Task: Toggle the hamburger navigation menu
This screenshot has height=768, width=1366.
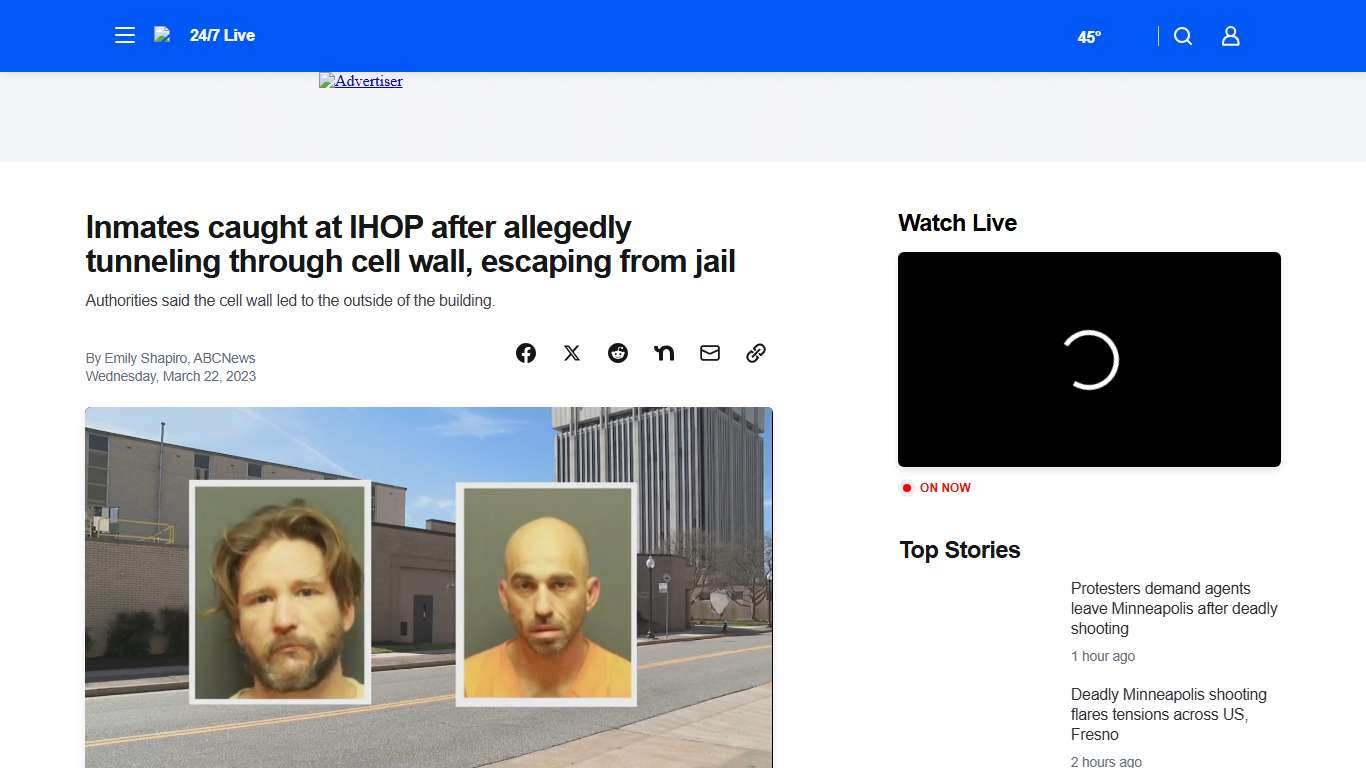Action: tap(124, 34)
